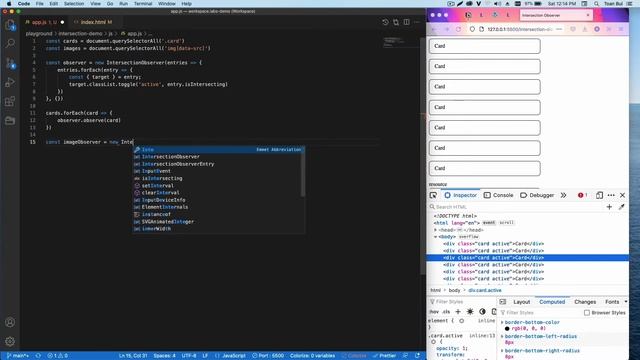Toggle the .cls class panel
The image size is (640, 360).
(x=446, y=312)
